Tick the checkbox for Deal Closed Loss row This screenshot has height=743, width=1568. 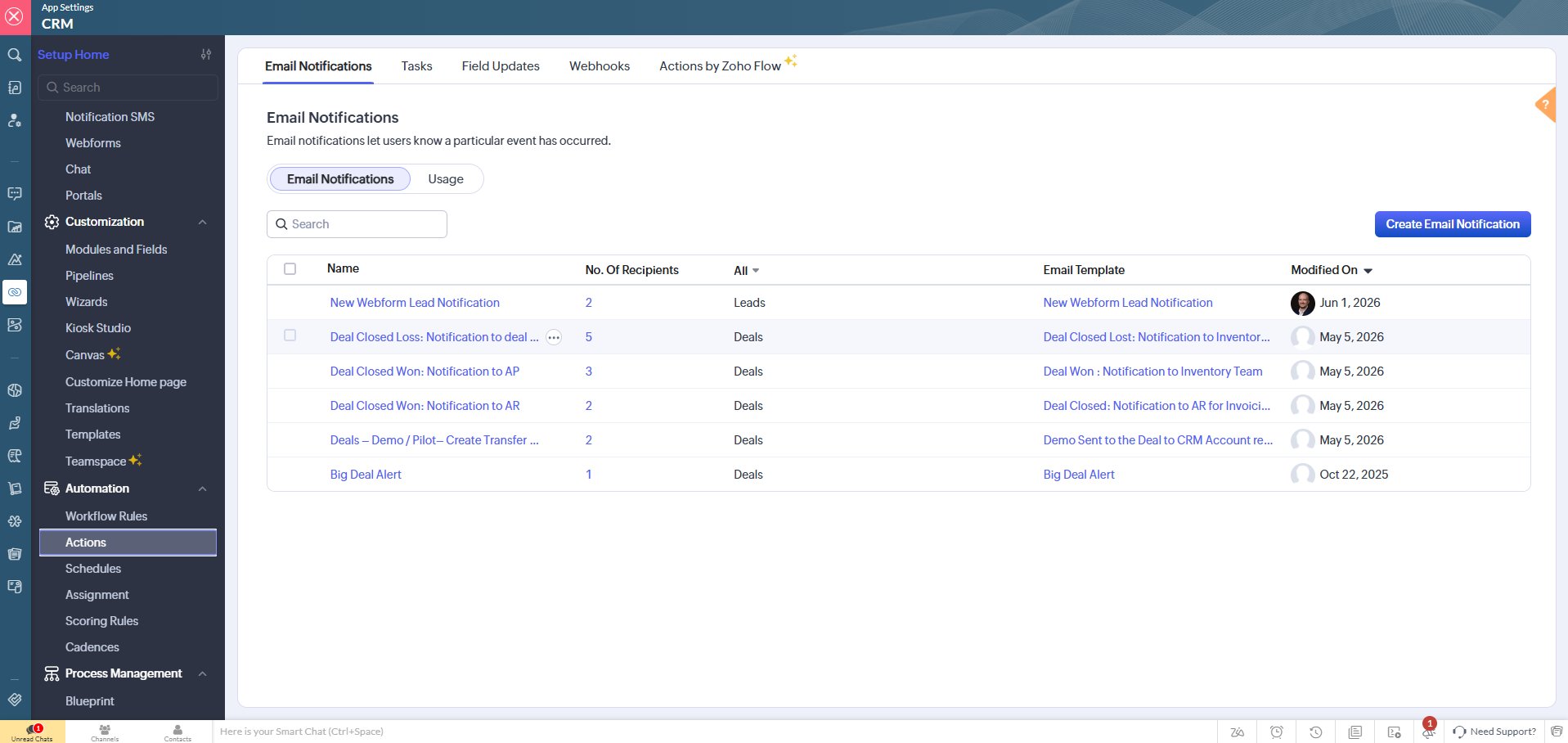coord(290,335)
